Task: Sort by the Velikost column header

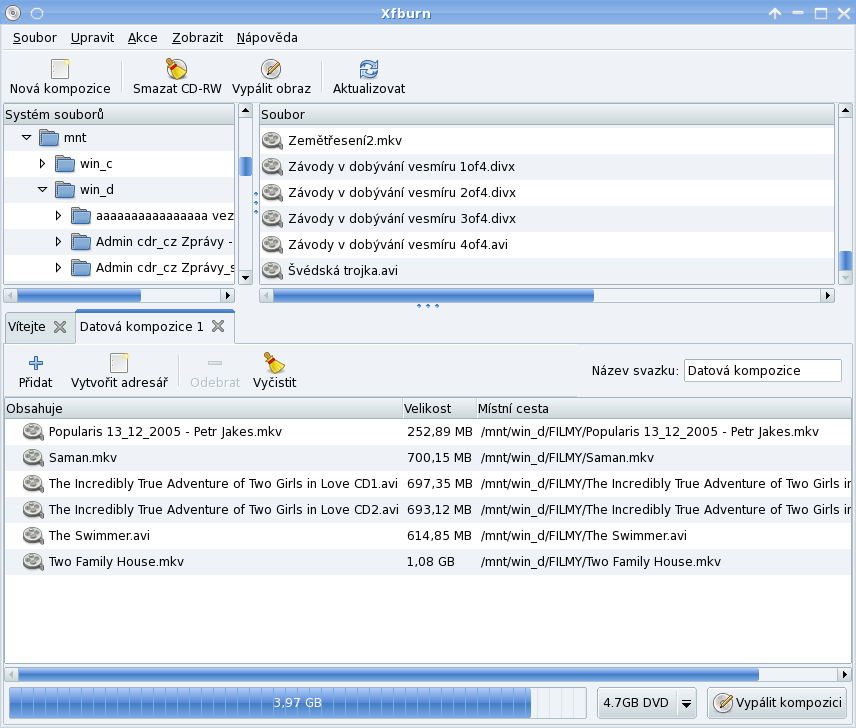Action: (439, 409)
